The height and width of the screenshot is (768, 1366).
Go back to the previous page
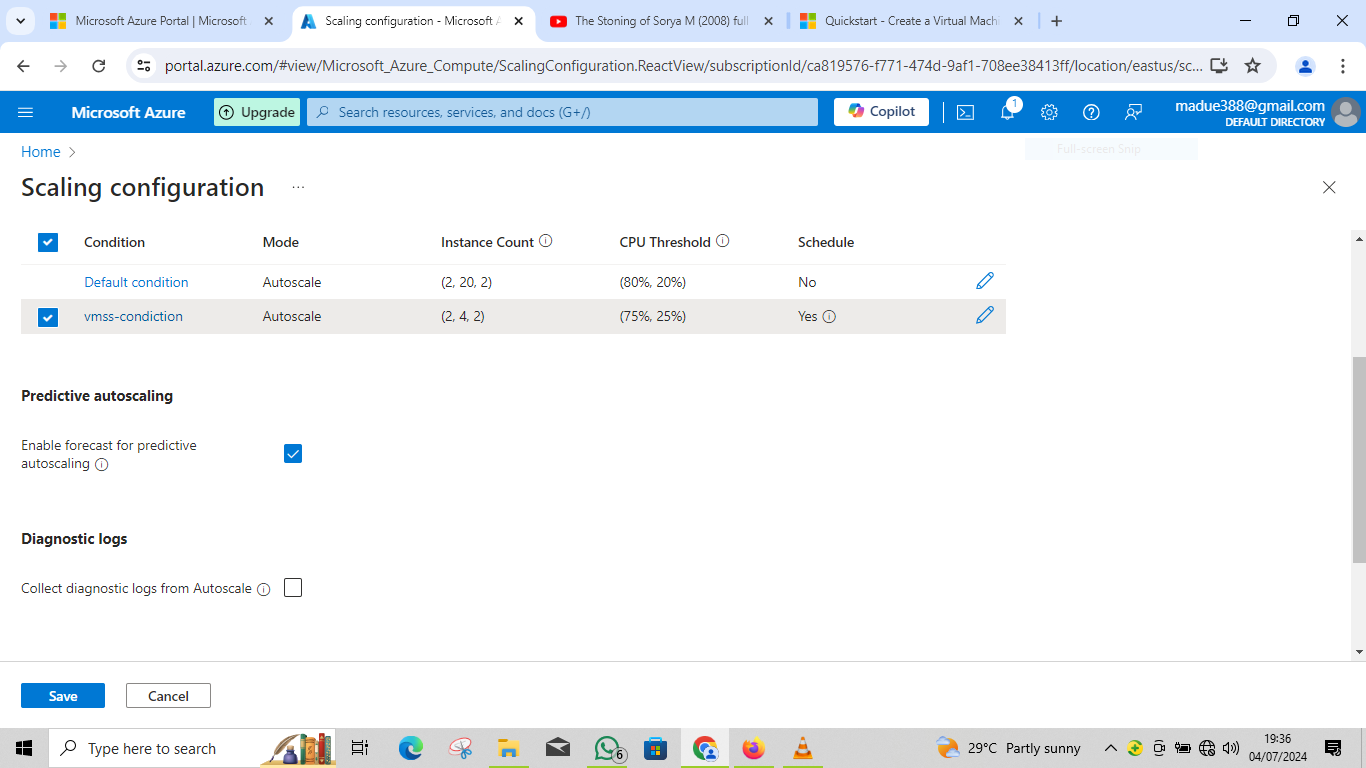point(23,66)
